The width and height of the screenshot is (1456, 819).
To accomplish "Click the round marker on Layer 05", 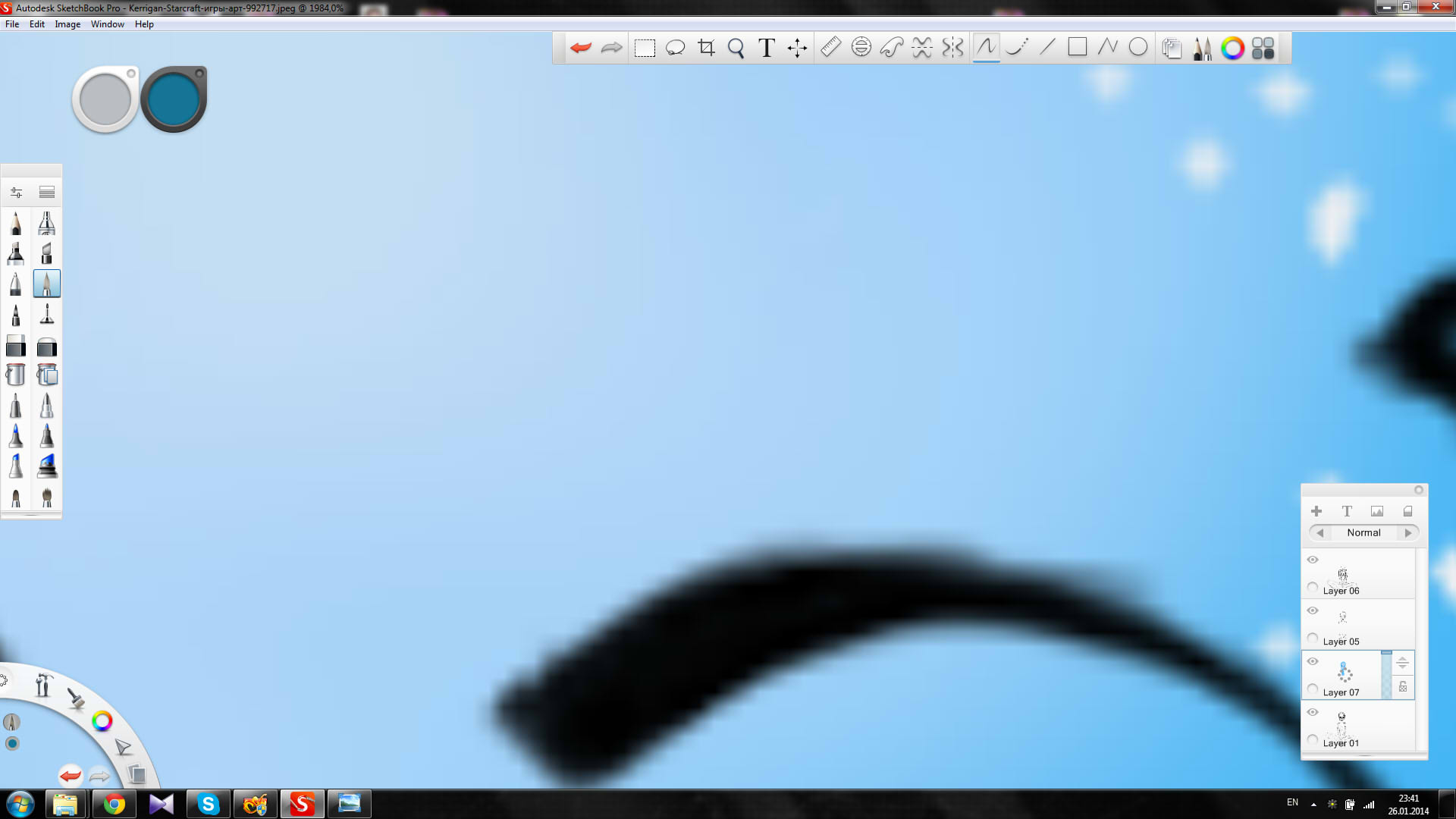I will [x=1313, y=638].
